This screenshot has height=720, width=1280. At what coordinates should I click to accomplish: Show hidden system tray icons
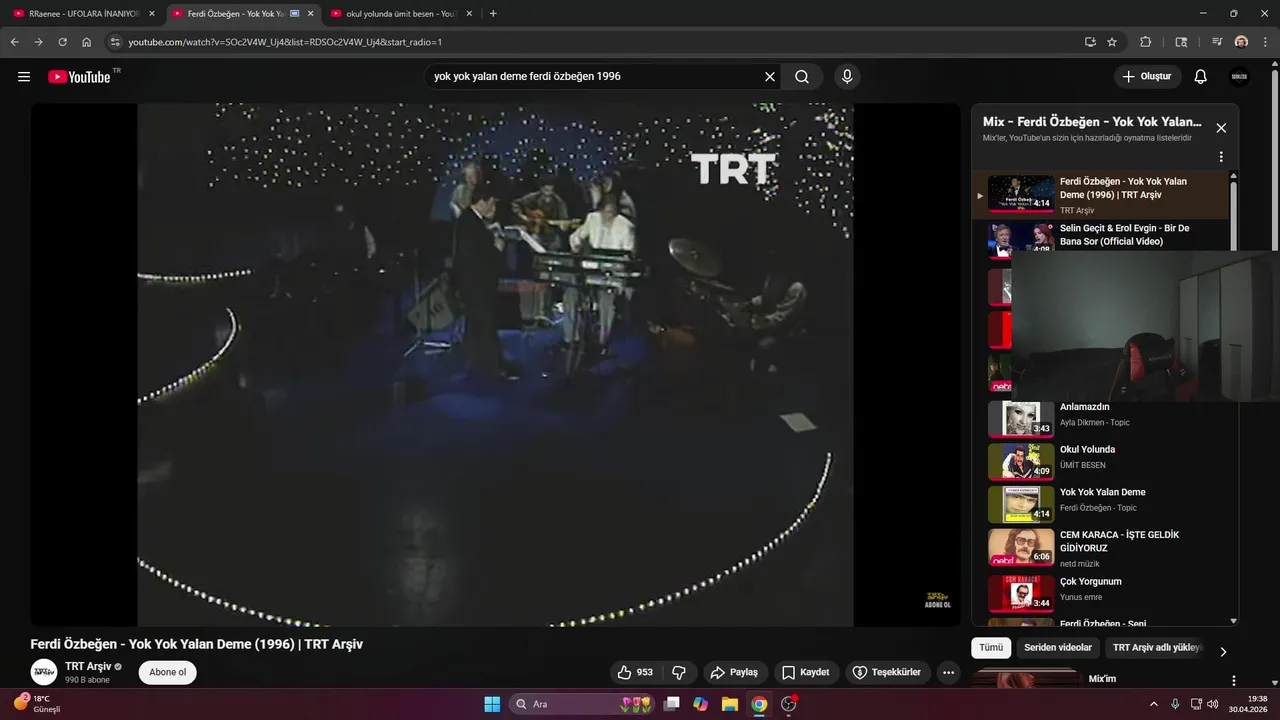pos(1154,704)
